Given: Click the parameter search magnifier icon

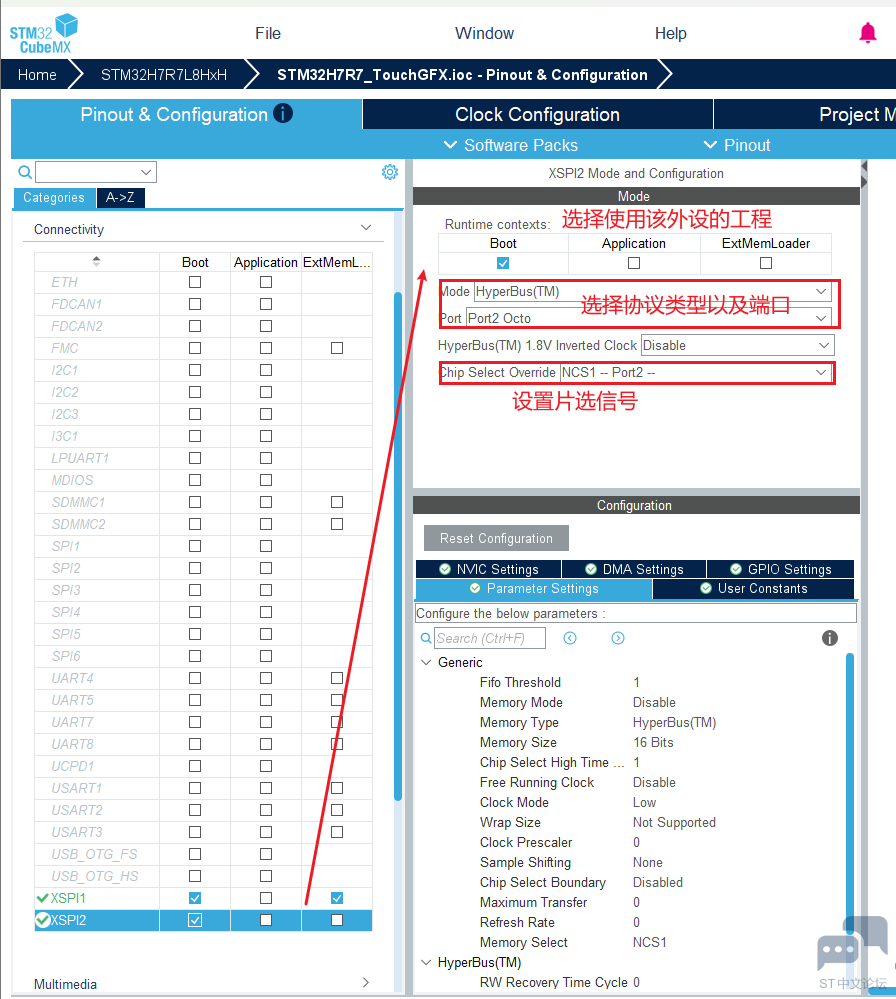Looking at the screenshot, I should pos(426,638).
